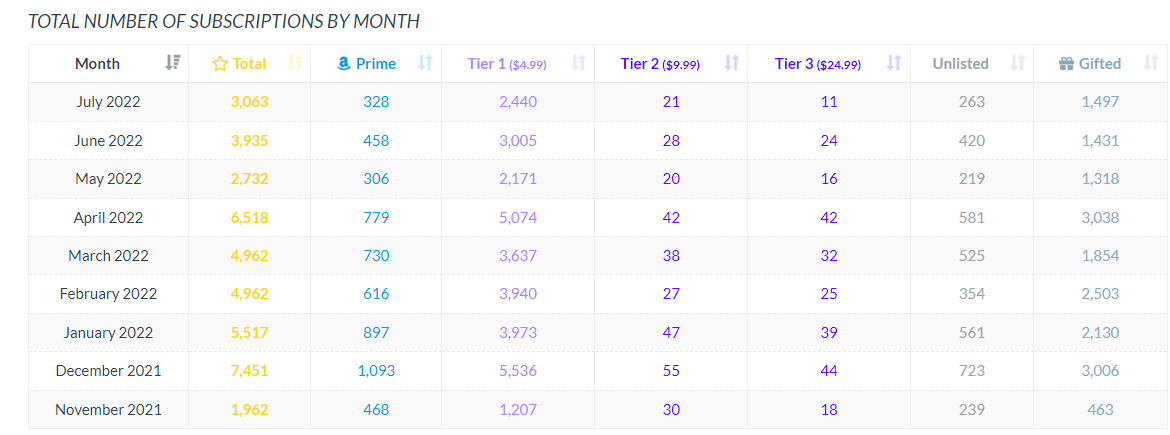Click total value 6,518 for April 2022
The image size is (1170, 435).
tap(249, 218)
